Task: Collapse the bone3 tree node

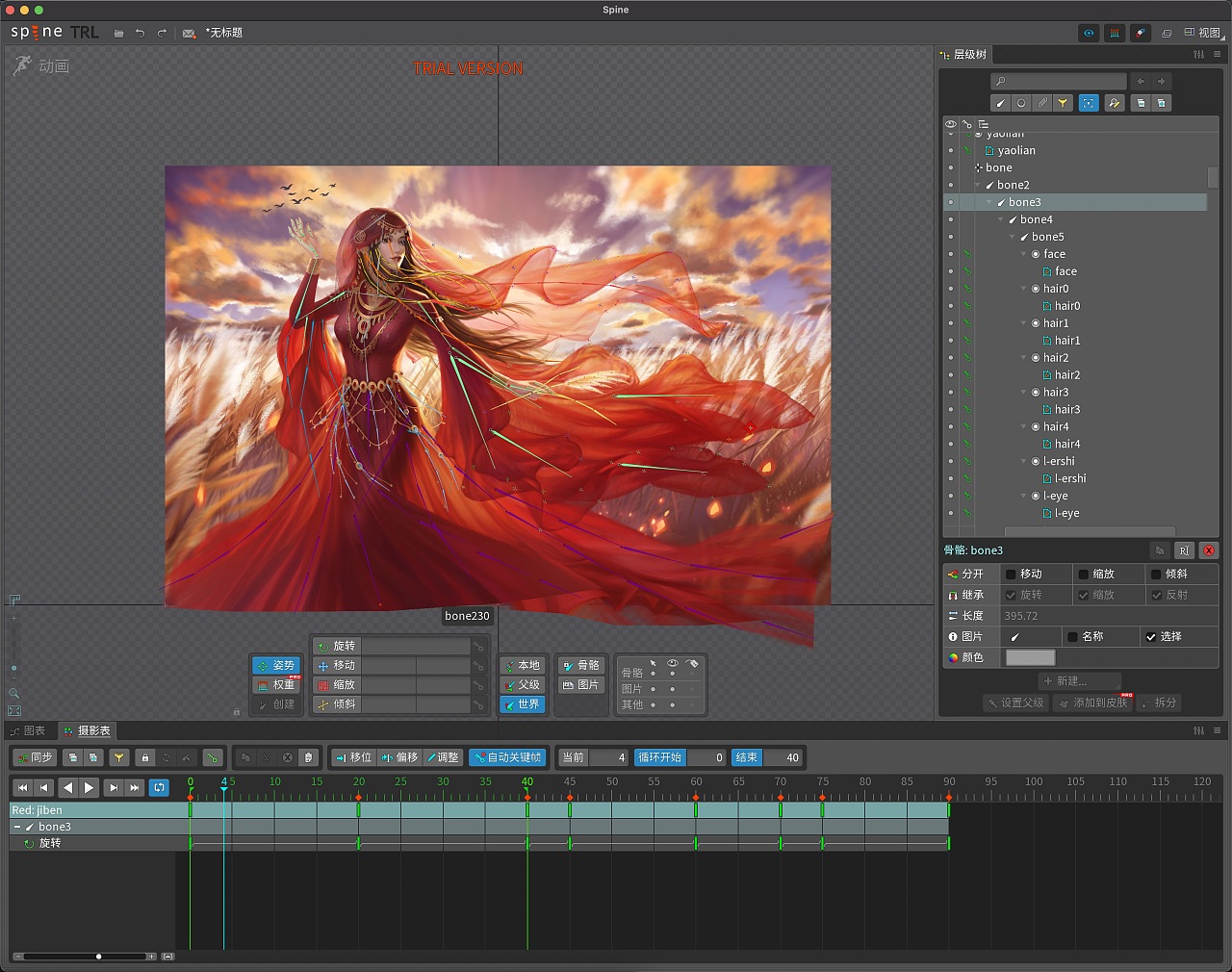Action: 989,202
